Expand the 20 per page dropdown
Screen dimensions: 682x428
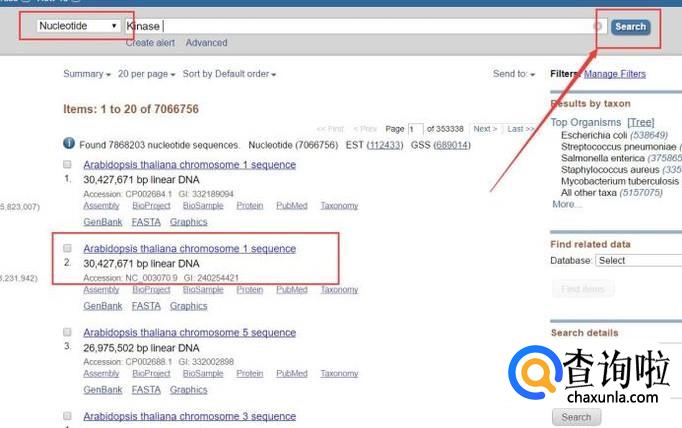point(146,74)
